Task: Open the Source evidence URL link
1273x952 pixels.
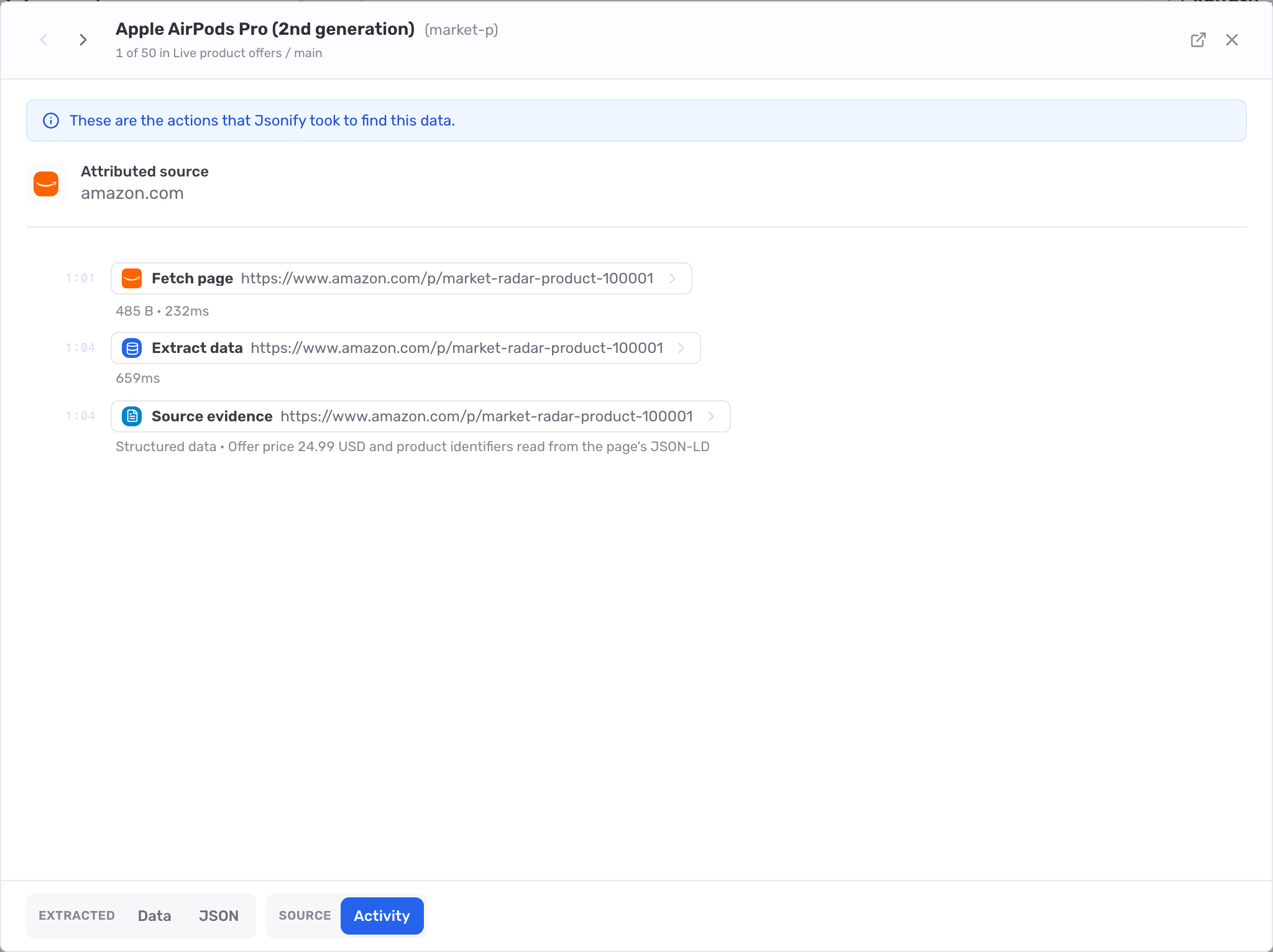Action: 487,416
